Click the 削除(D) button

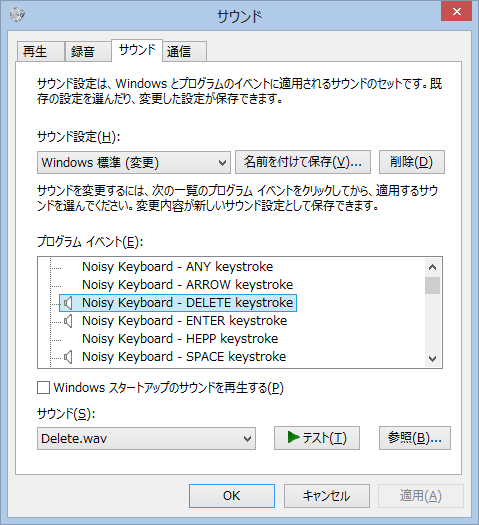[412, 162]
